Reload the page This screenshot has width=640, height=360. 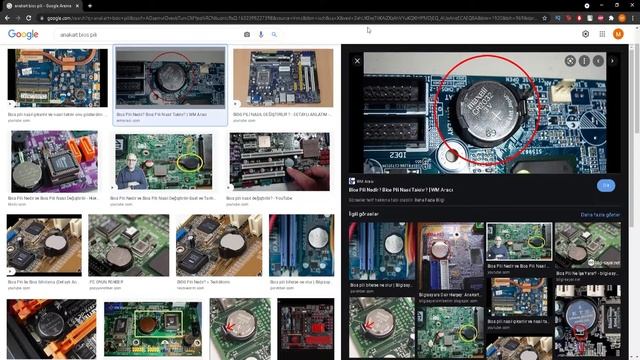[x=29, y=18]
